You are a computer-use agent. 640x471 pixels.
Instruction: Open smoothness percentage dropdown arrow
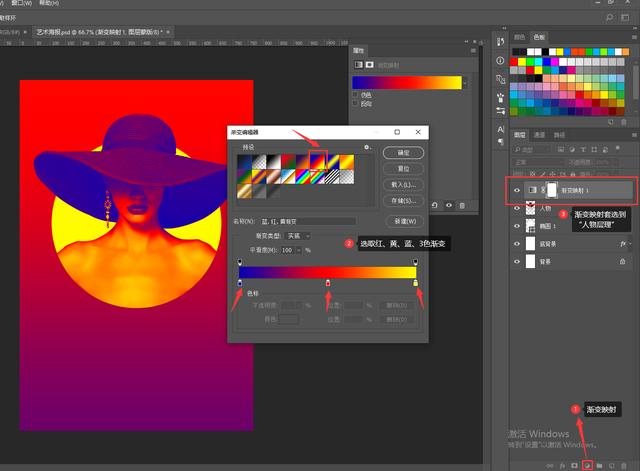(298, 250)
